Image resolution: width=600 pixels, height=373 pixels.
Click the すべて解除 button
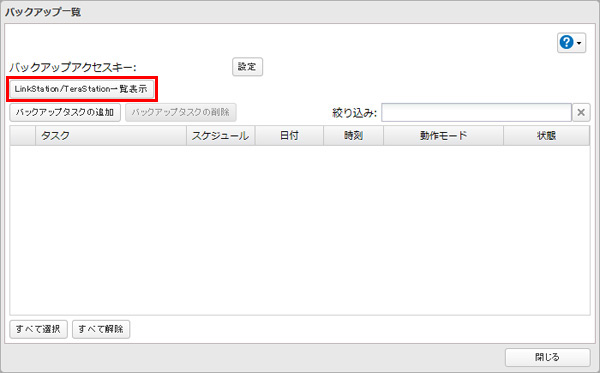tap(101, 329)
